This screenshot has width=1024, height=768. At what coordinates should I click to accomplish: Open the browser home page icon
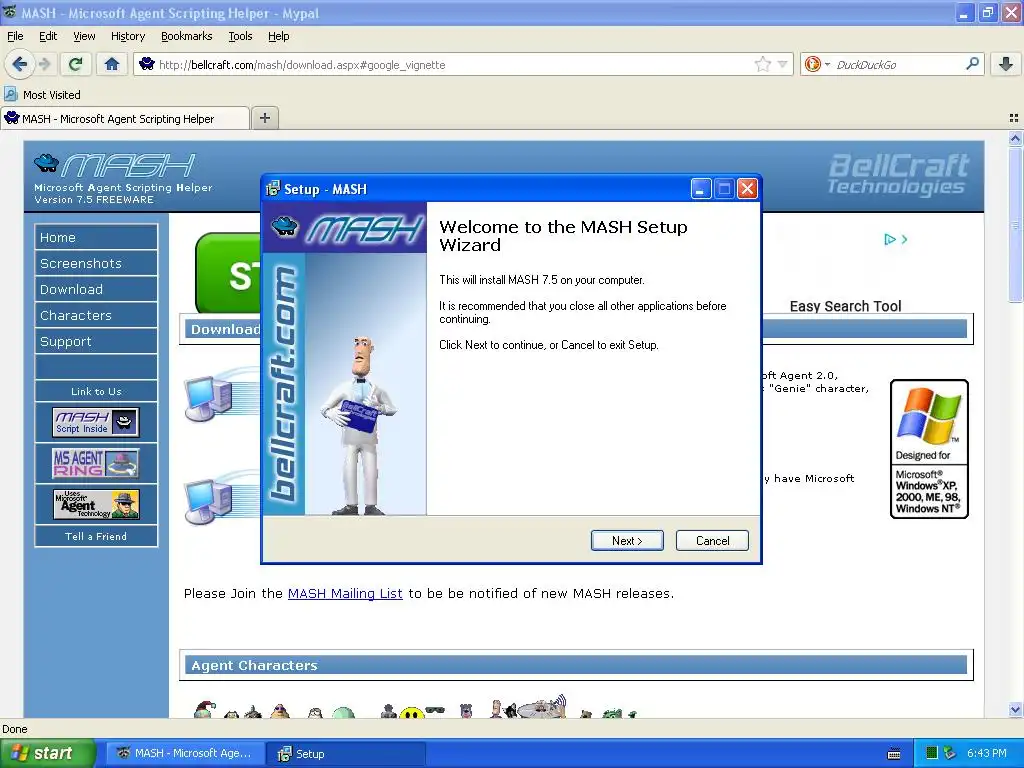[112, 64]
